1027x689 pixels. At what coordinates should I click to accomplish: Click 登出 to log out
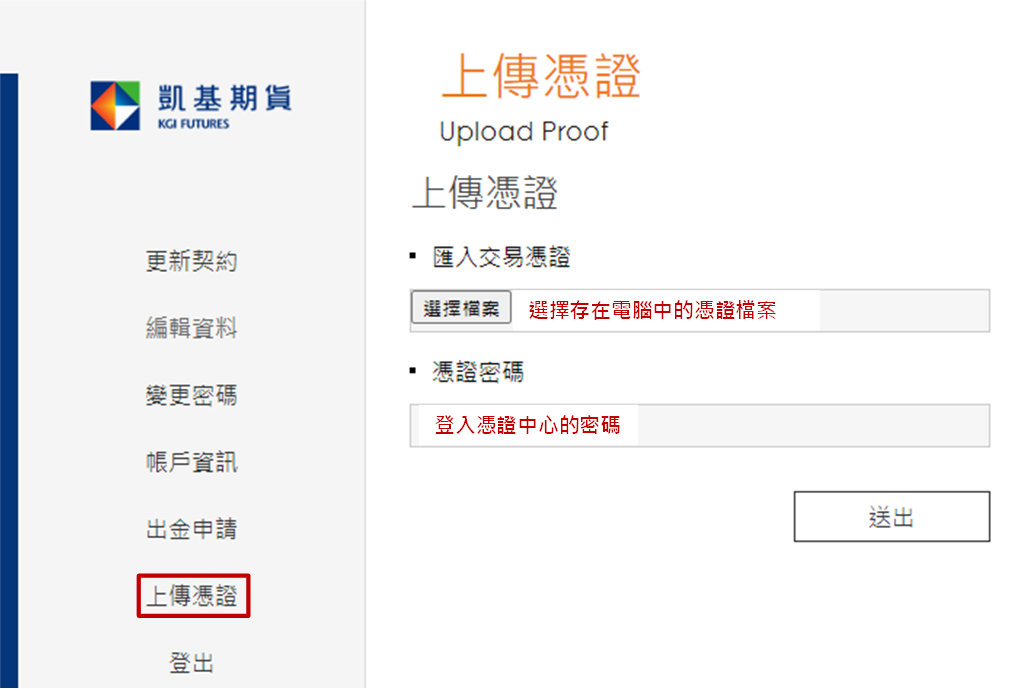tap(191, 663)
